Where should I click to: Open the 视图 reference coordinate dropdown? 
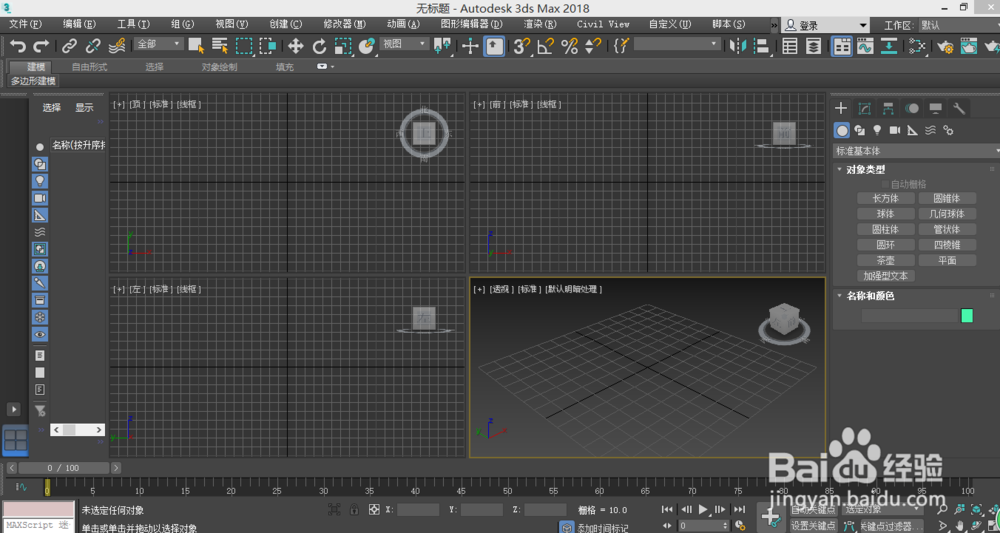404,44
